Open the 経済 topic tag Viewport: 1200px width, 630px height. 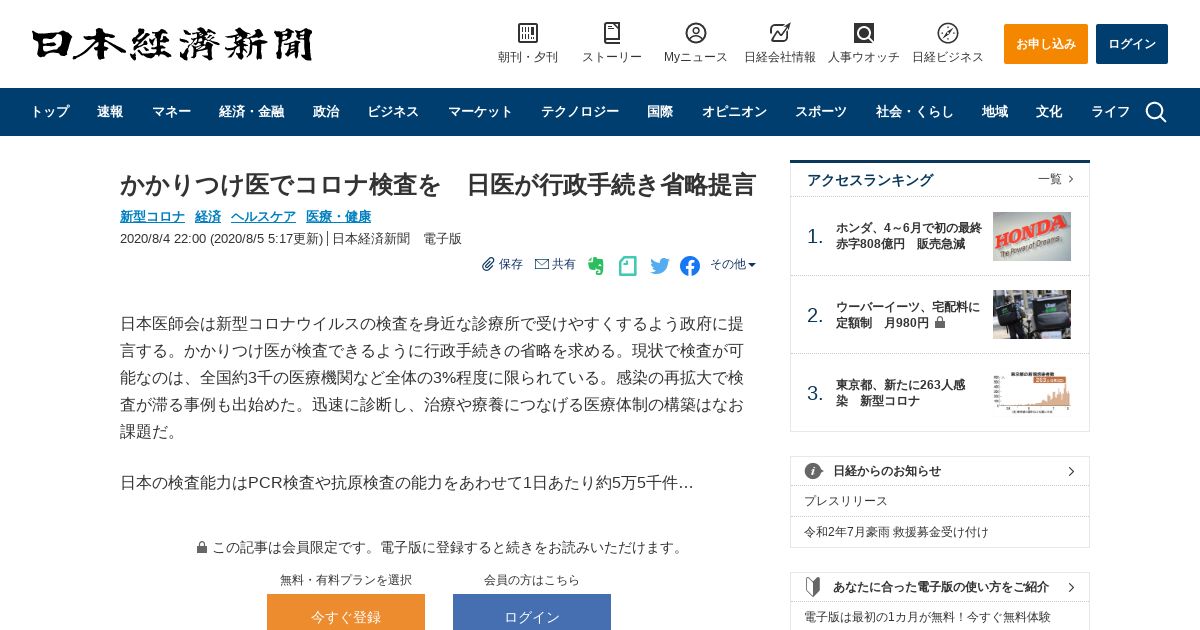tap(208, 217)
